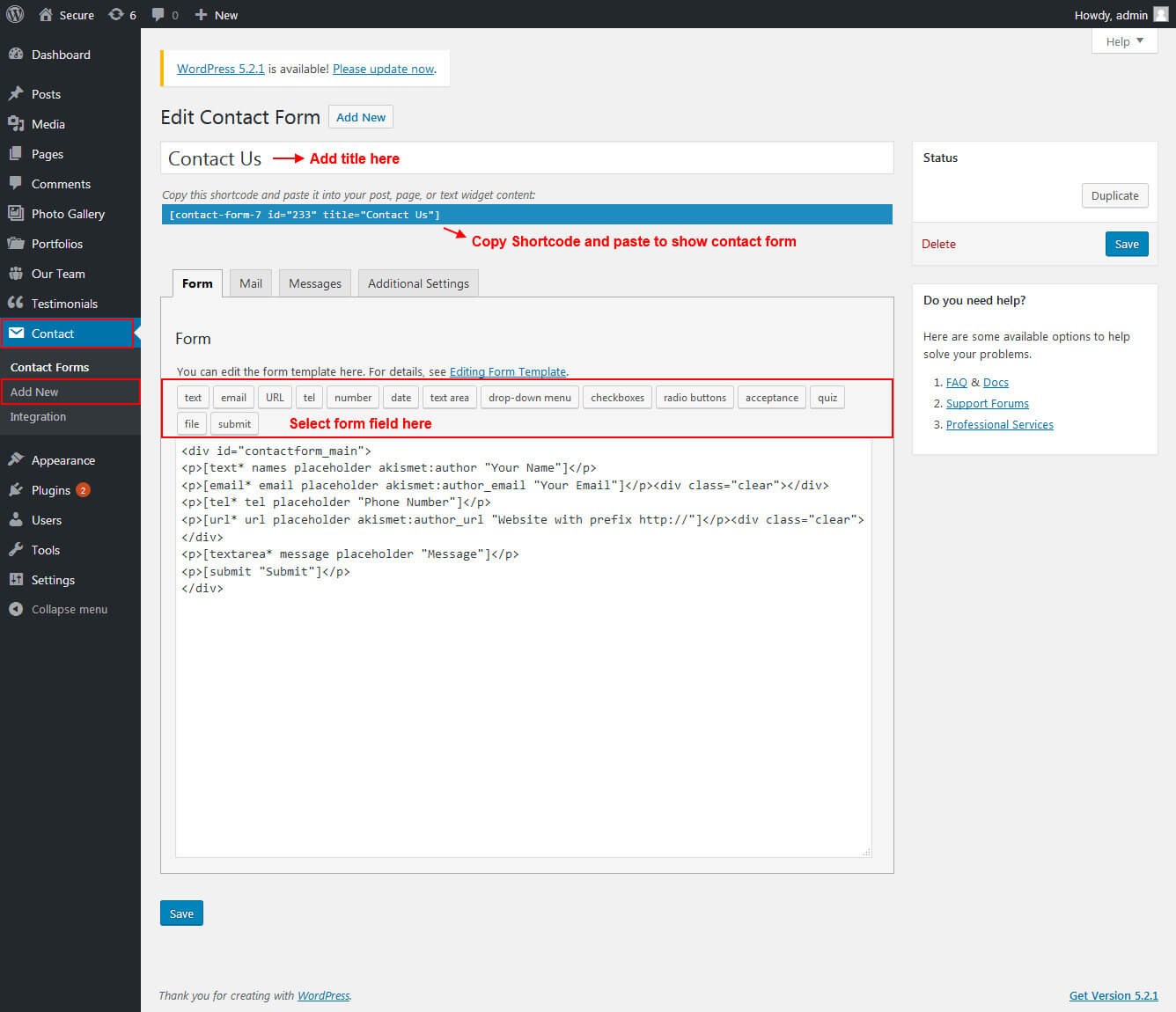Delete this contact form

point(938,244)
